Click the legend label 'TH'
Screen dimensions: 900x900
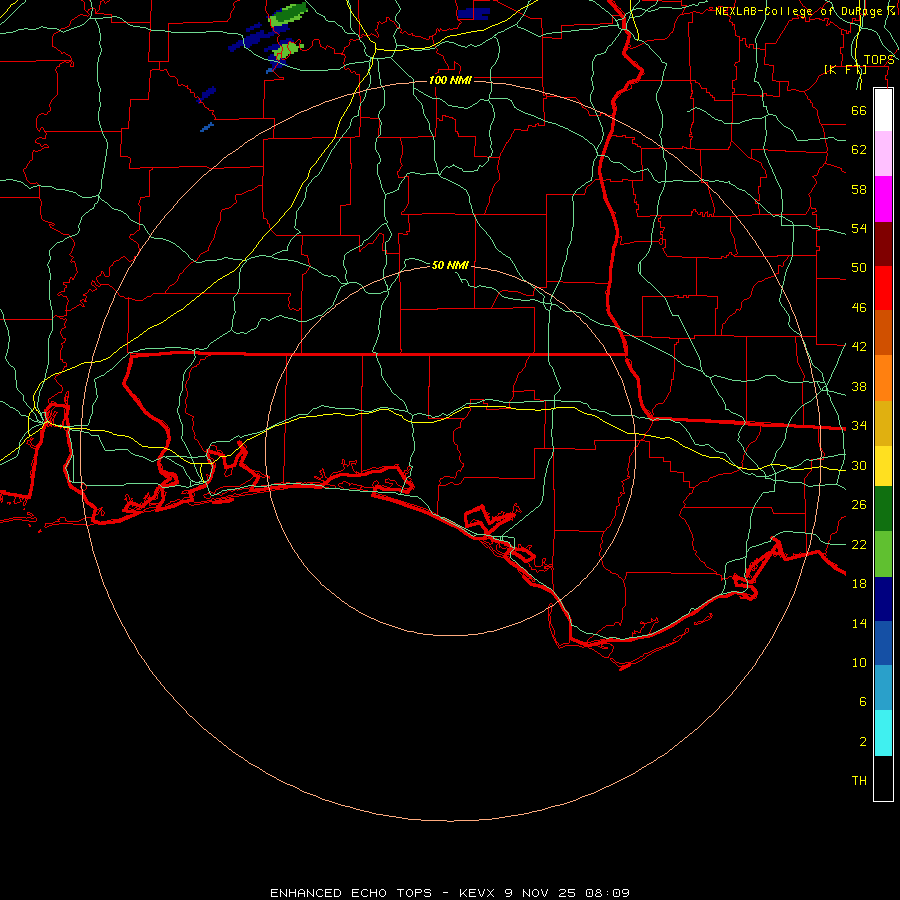(859, 780)
